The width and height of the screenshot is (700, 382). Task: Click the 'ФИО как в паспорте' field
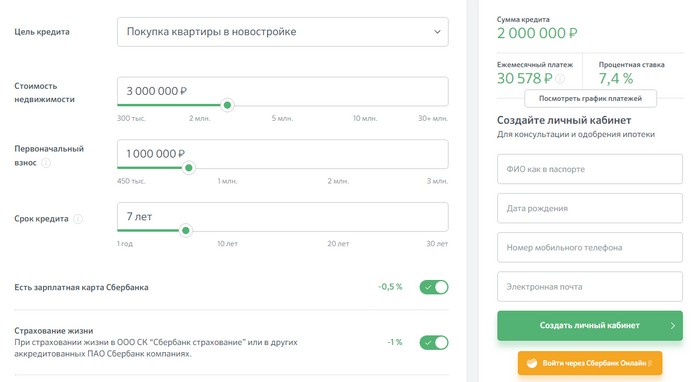click(590, 169)
